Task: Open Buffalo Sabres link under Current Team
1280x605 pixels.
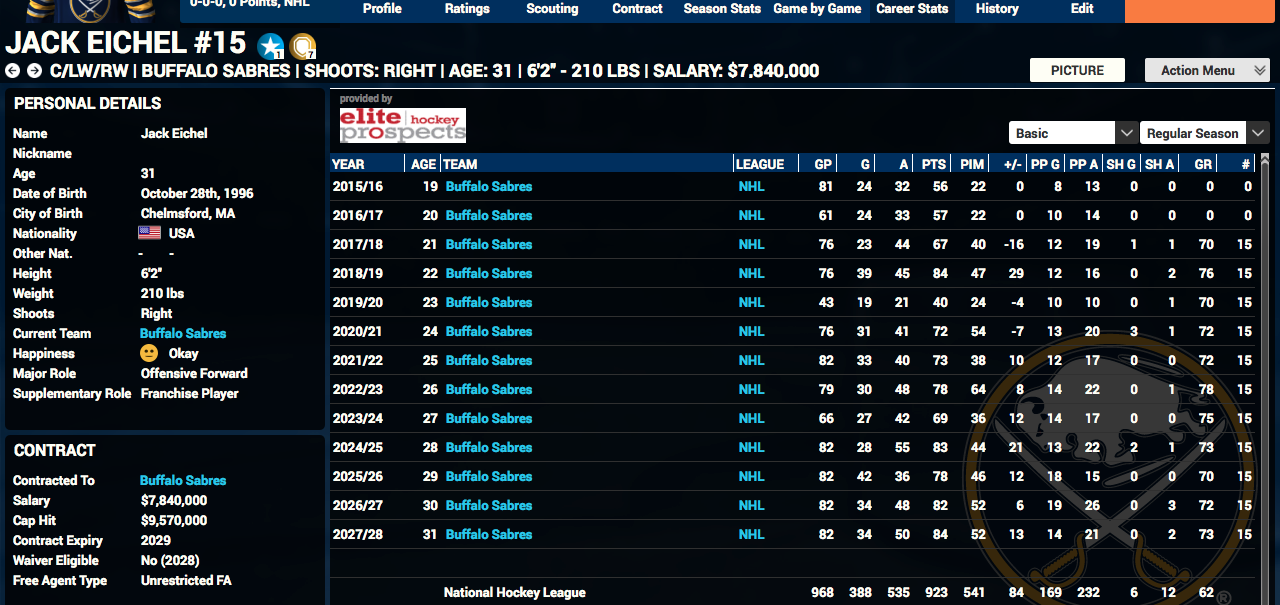Action: pyautogui.click(x=183, y=333)
